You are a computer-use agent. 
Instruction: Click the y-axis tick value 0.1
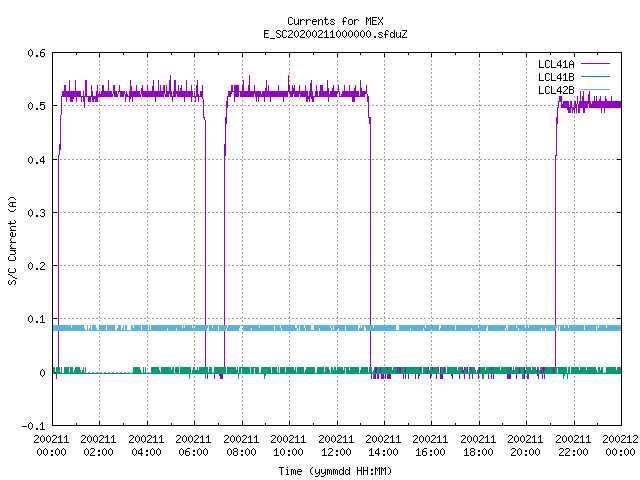click(x=36, y=319)
